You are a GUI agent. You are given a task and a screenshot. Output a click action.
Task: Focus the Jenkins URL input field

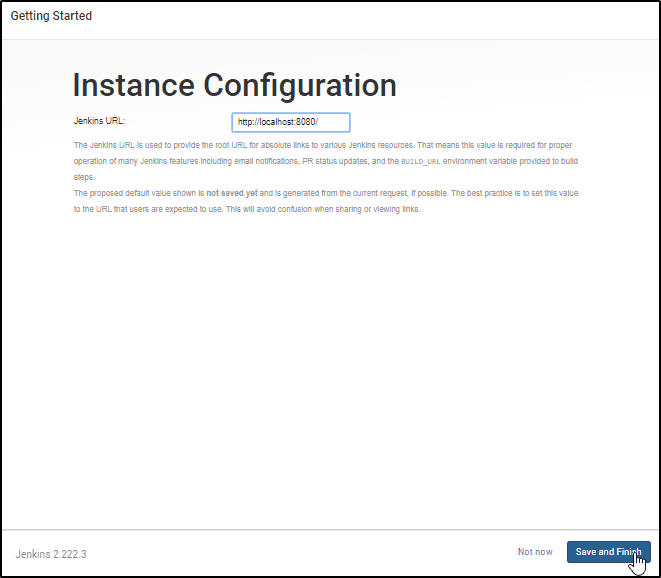coord(290,122)
